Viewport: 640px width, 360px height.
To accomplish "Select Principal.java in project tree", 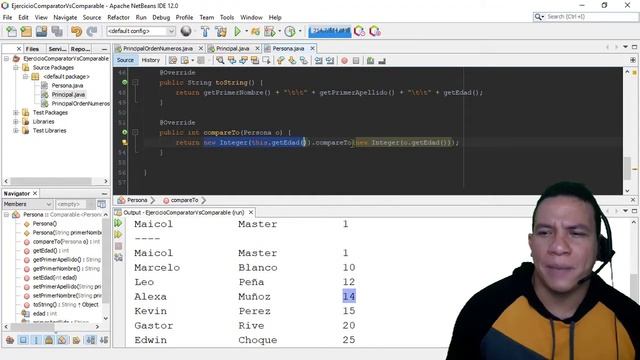I will [x=68, y=95].
